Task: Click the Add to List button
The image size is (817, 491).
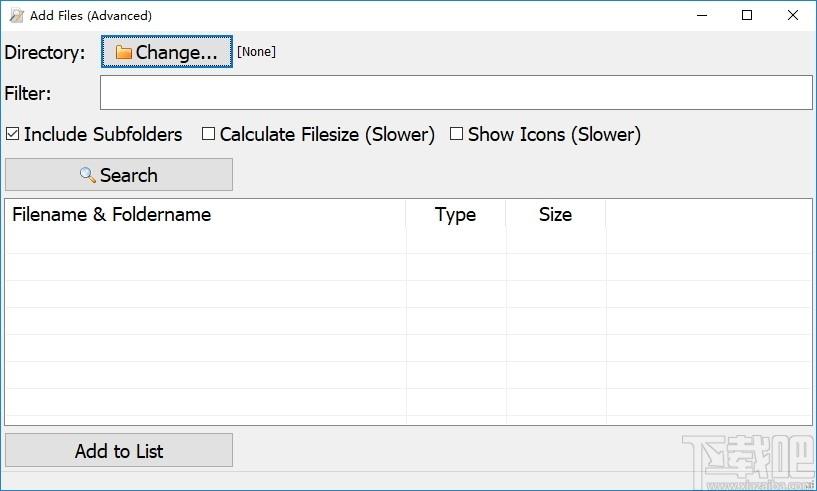Action: point(119,450)
